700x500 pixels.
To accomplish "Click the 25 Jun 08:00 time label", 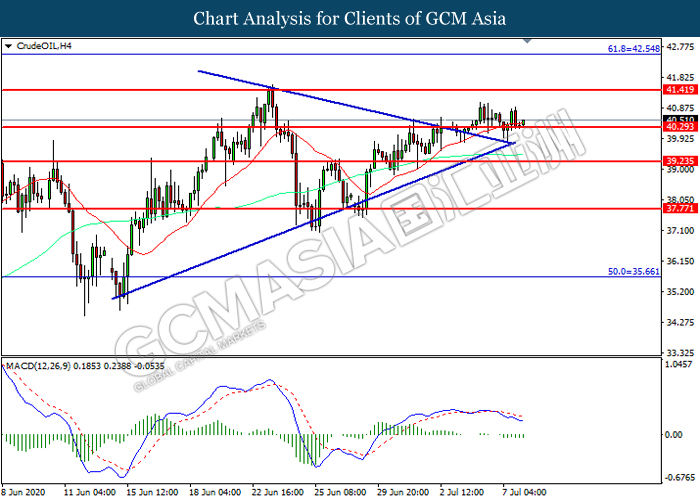I will click(341, 492).
